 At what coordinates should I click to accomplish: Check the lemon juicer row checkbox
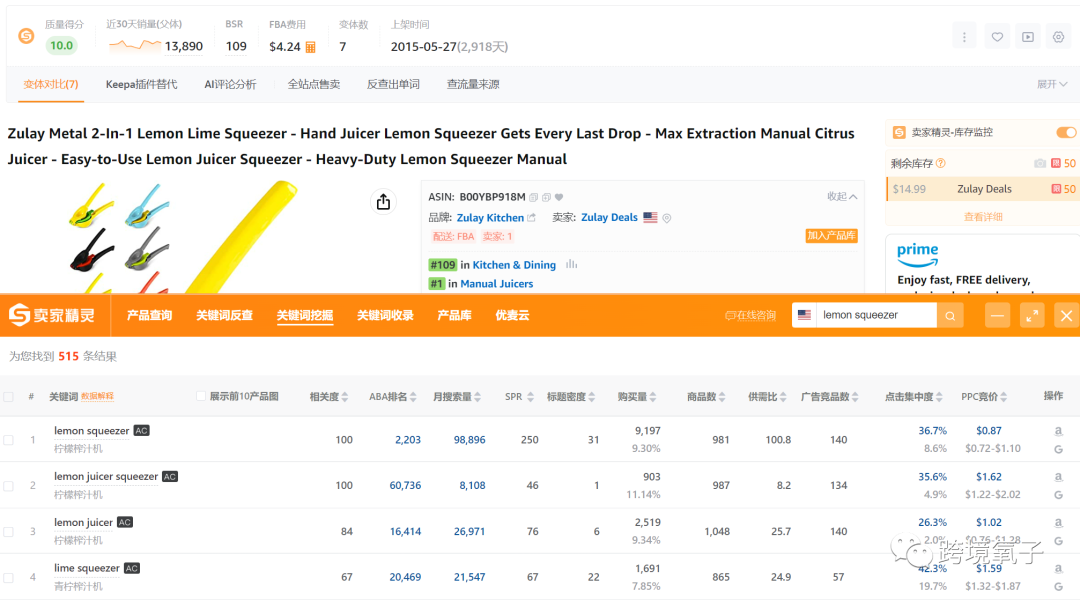point(8,532)
